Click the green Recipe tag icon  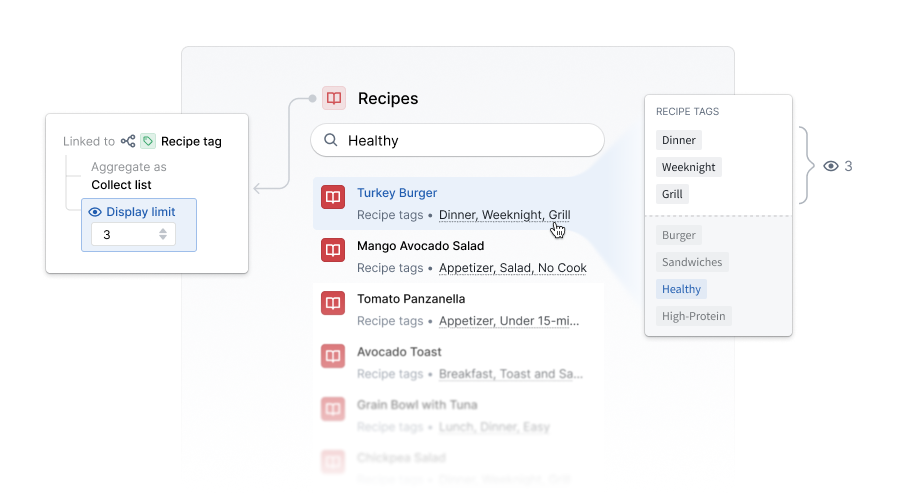[148, 141]
